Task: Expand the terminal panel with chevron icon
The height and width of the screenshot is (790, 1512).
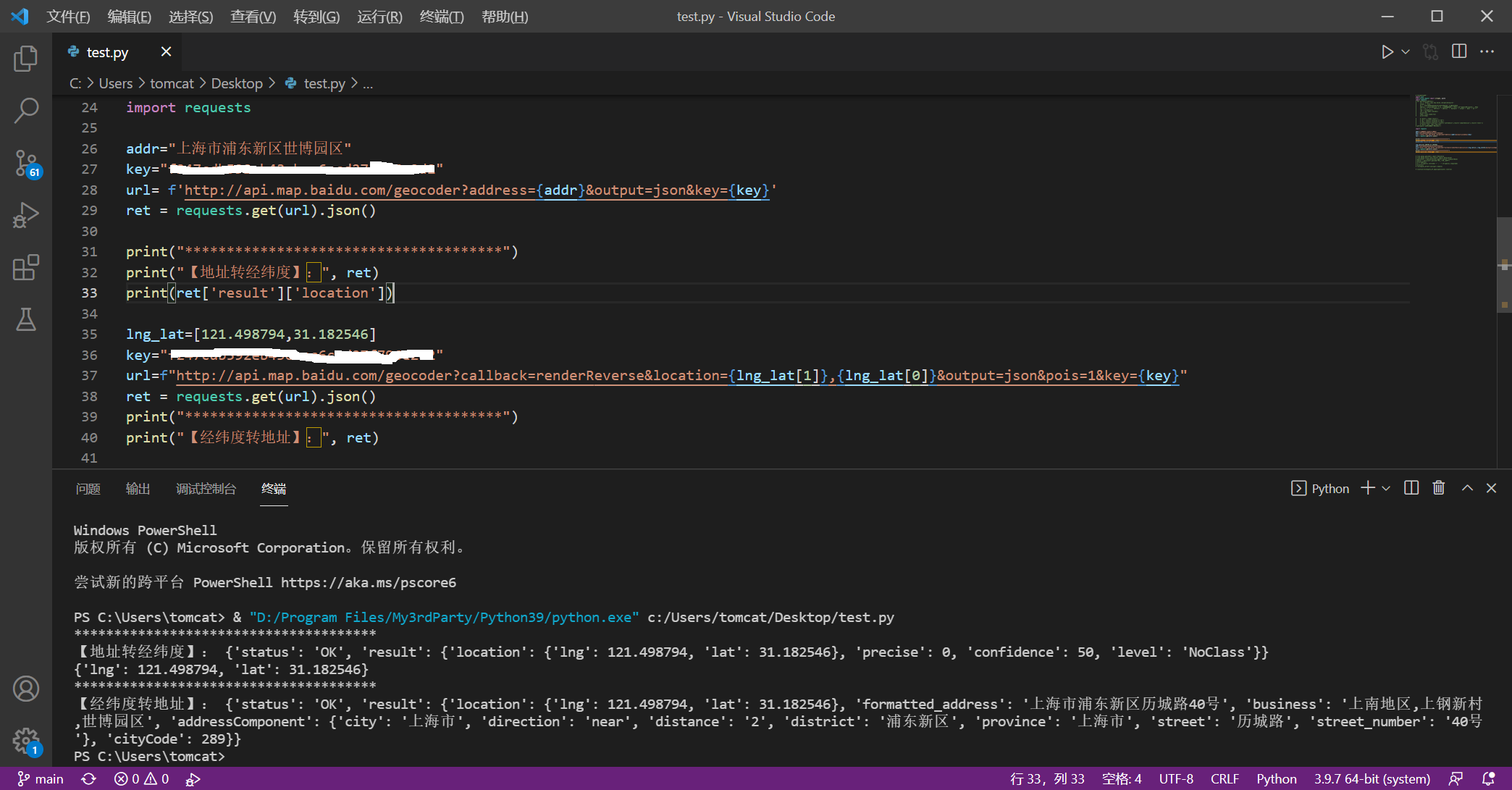Action: 1467,488
